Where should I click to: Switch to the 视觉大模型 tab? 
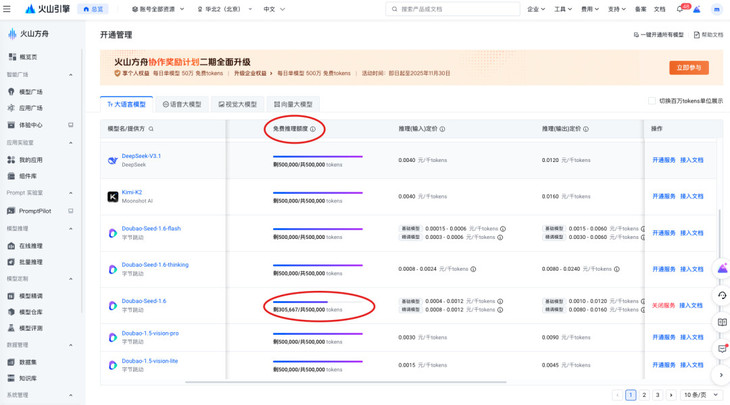pos(238,104)
